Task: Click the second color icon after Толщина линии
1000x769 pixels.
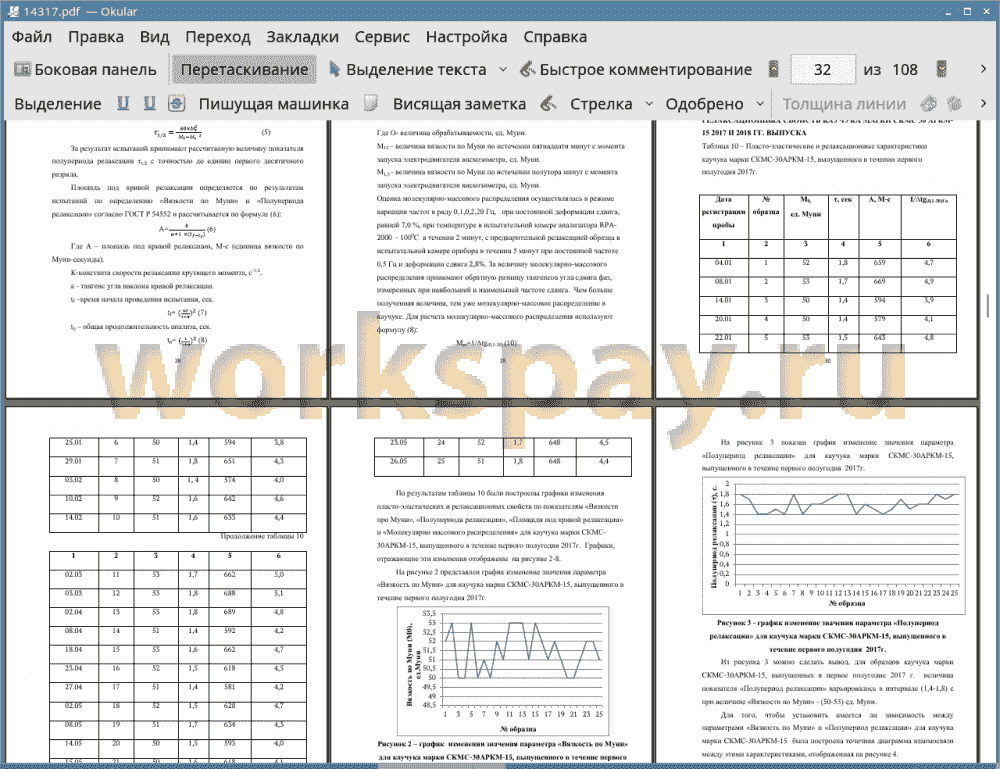Action: 954,103
